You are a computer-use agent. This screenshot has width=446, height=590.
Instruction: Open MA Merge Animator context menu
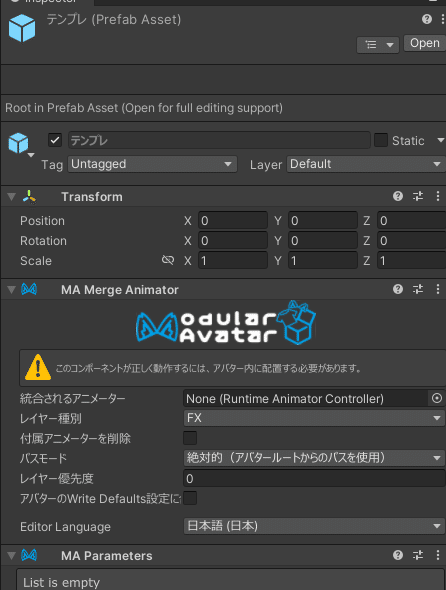click(x=438, y=289)
